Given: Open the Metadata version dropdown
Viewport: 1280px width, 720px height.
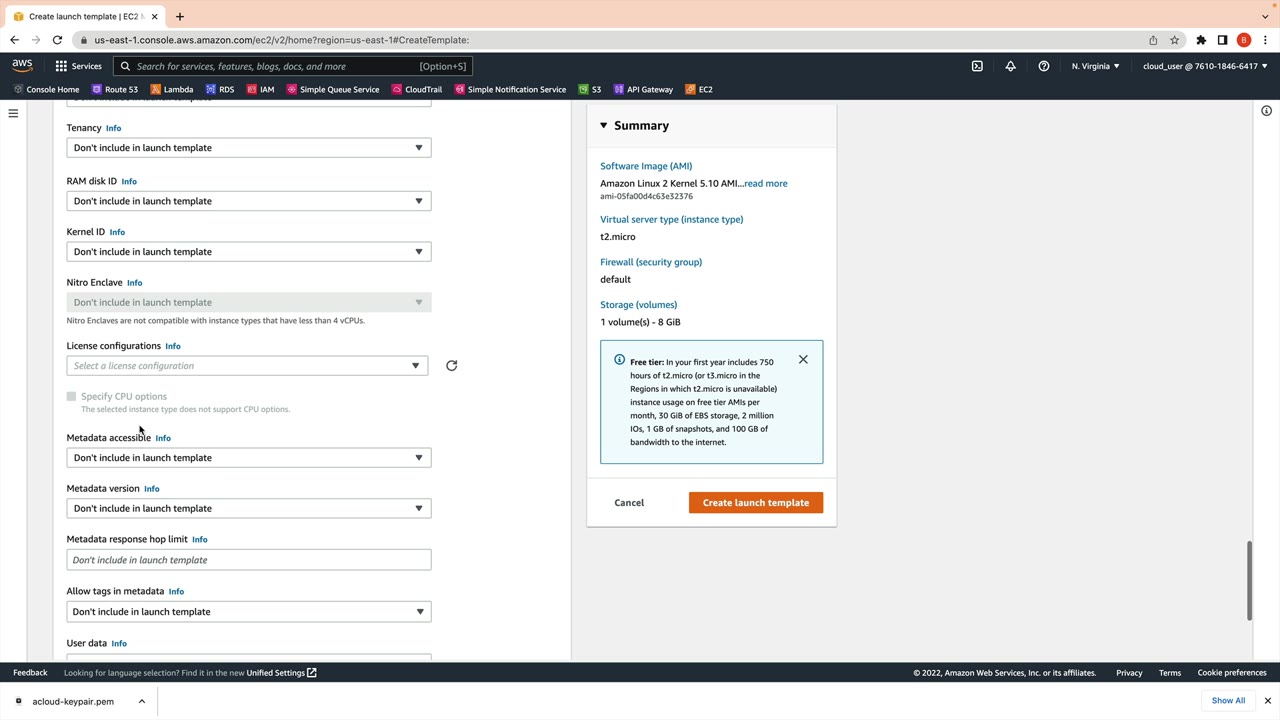Looking at the screenshot, I should tap(249, 508).
